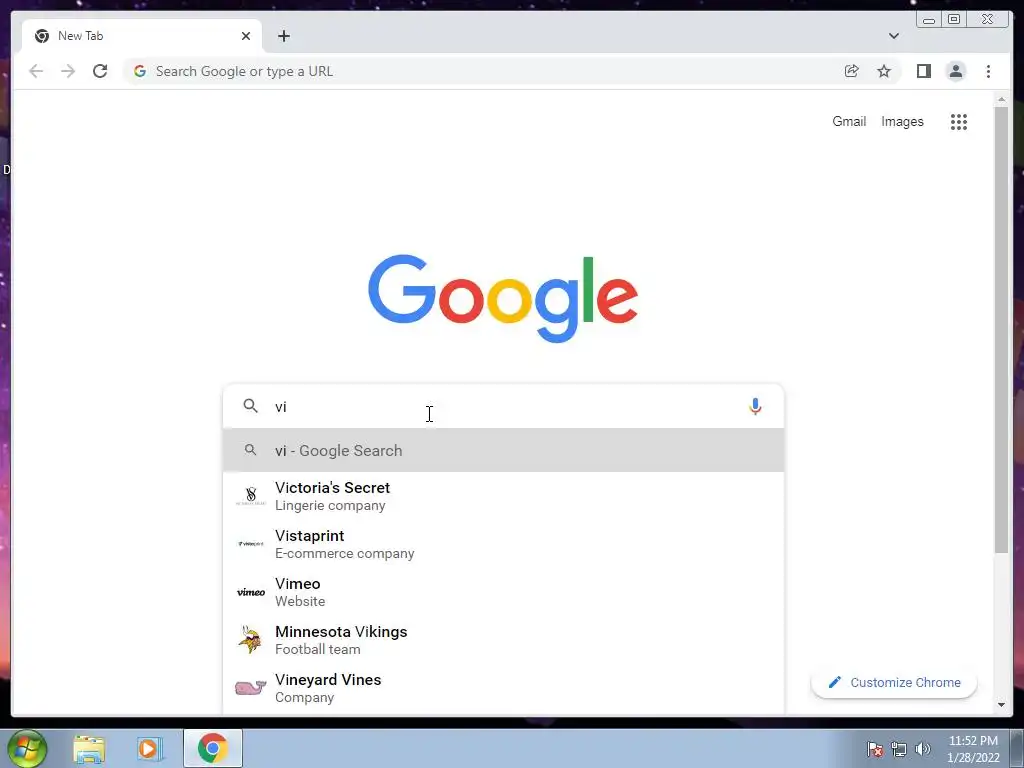
Task: Click the taskbar clock showing 11:52 PM
Action: (973, 749)
